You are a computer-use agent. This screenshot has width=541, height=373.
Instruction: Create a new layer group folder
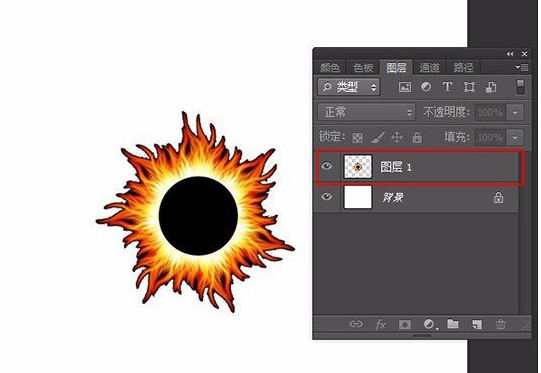pyautogui.click(x=453, y=324)
